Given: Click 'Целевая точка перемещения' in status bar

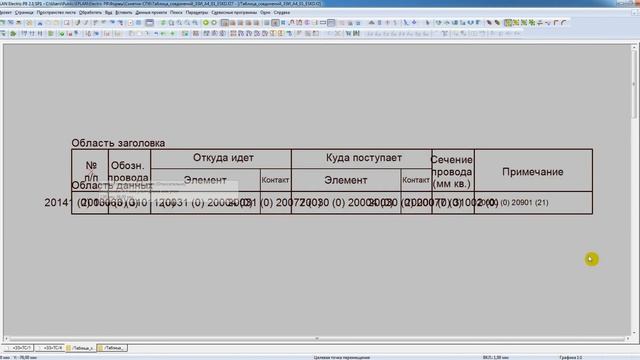Looking at the screenshot, I should coord(342,358).
